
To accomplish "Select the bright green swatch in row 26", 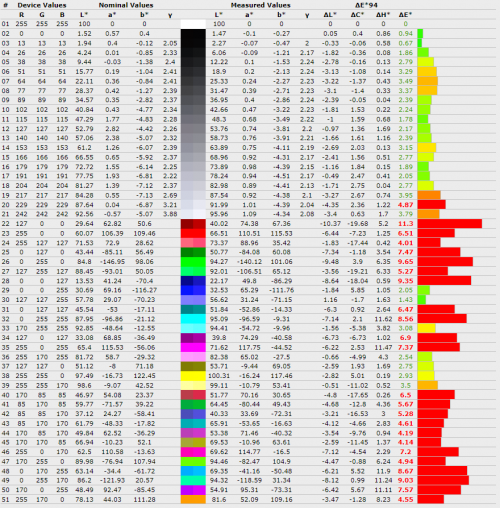I will (x=193, y=262).
